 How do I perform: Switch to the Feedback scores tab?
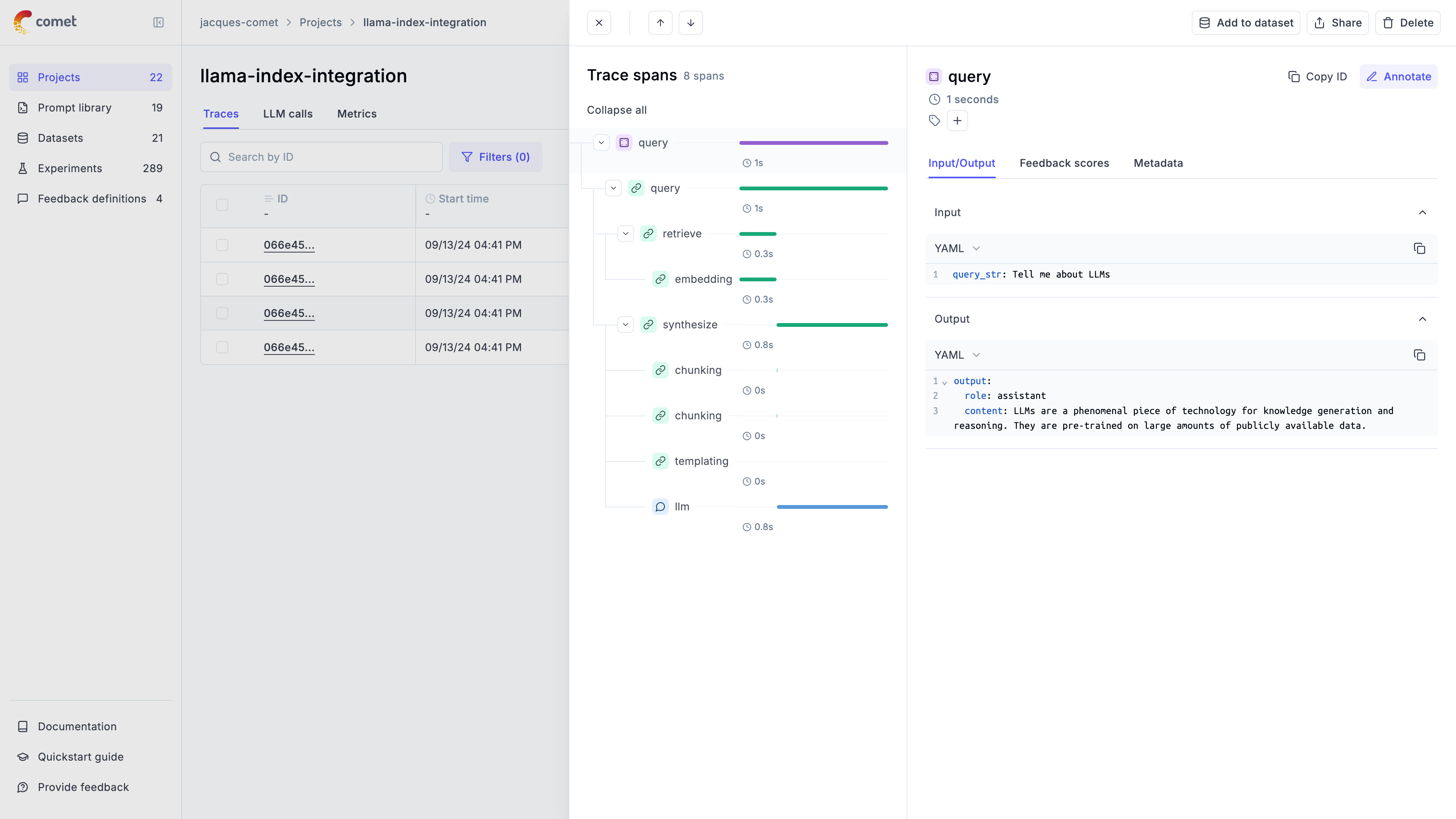pos(1064,163)
